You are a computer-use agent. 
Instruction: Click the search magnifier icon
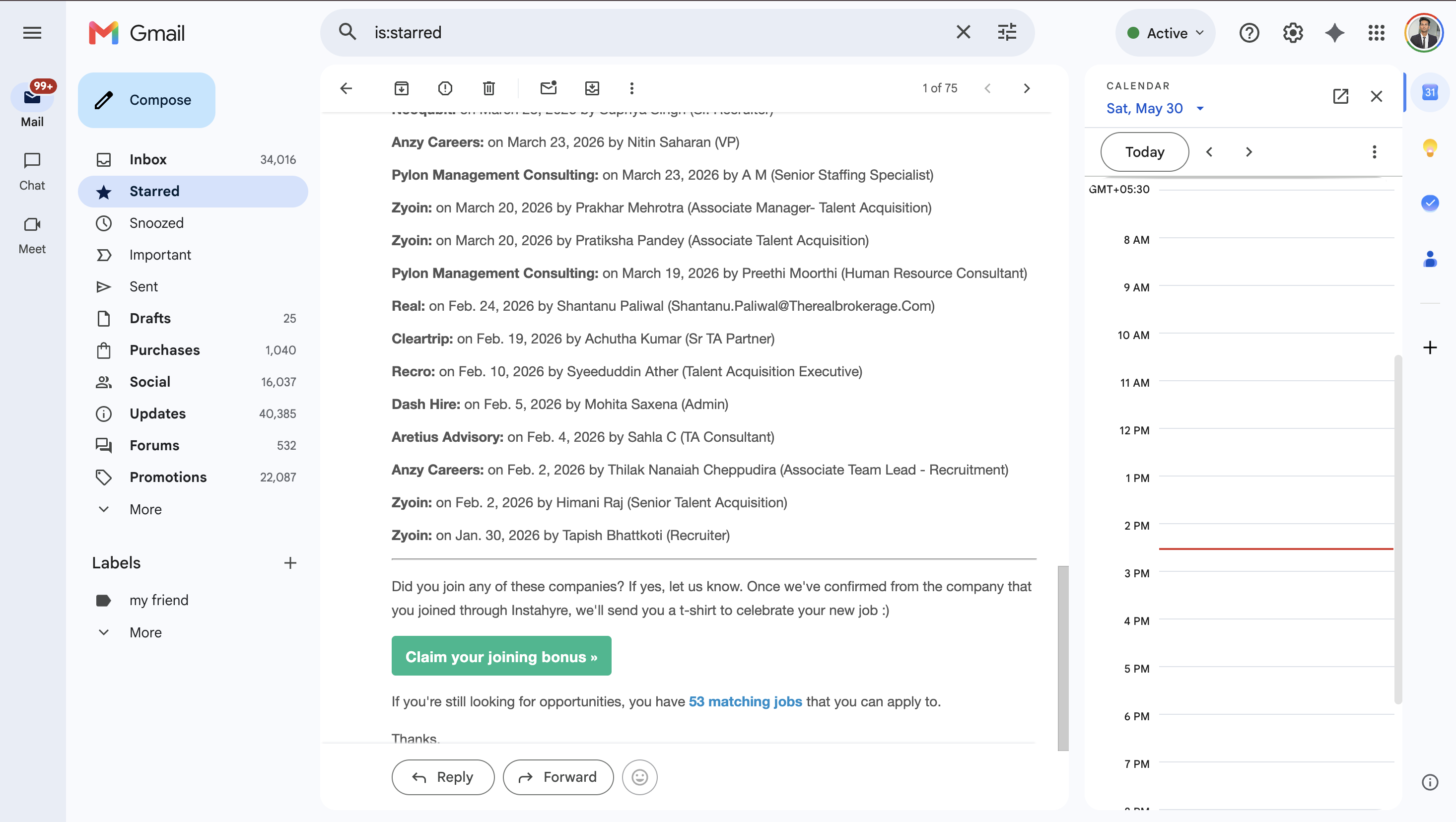click(x=347, y=32)
